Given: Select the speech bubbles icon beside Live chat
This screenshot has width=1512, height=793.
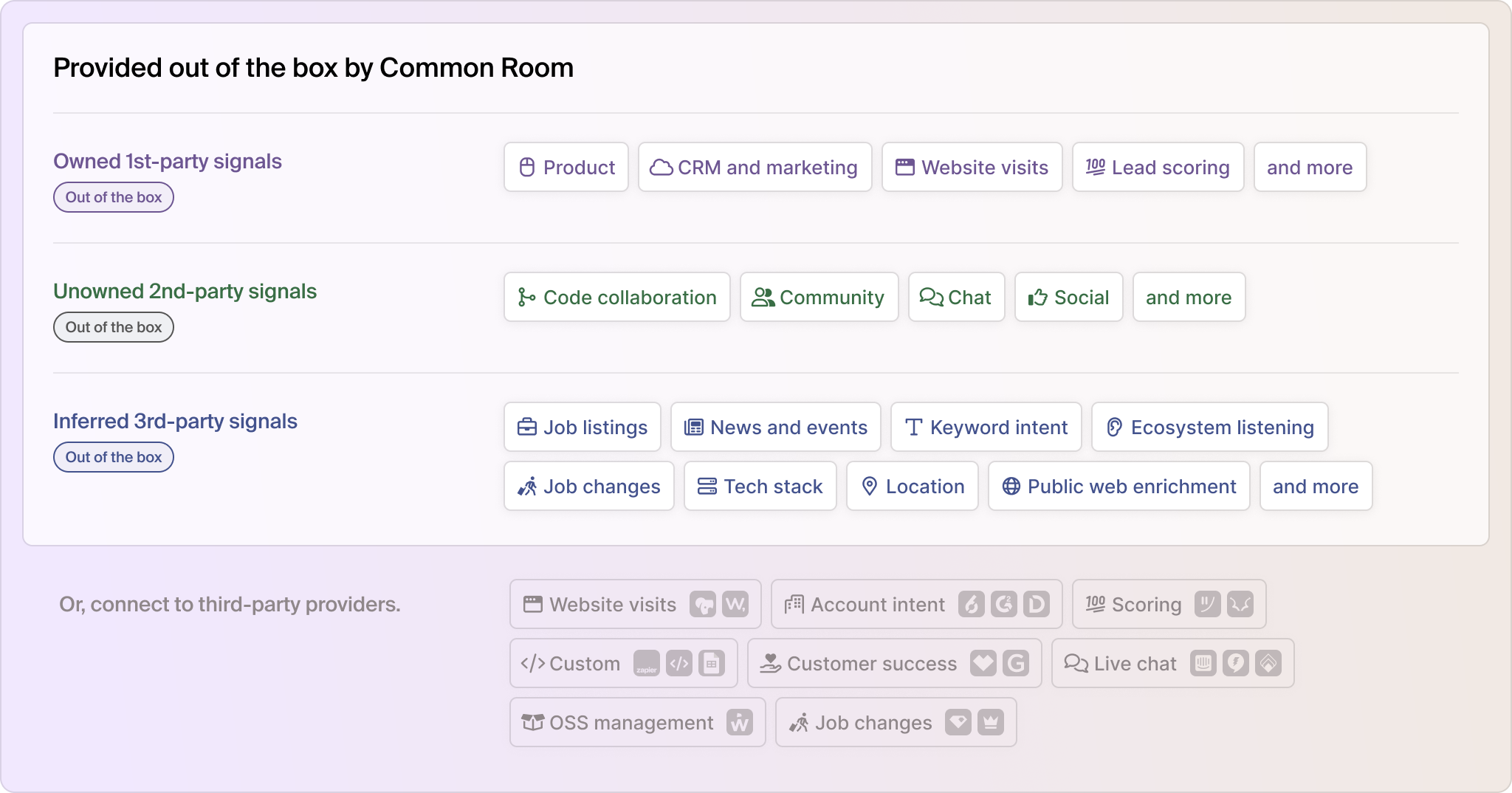Looking at the screenshot, I should (1076, 664).
